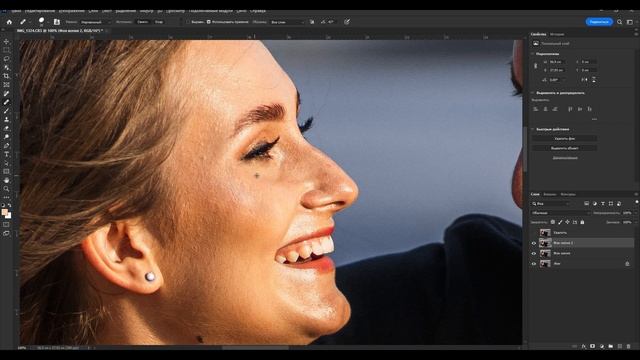Select the Healing Brush tool
640x360 pixels.
tap(6, 102)
